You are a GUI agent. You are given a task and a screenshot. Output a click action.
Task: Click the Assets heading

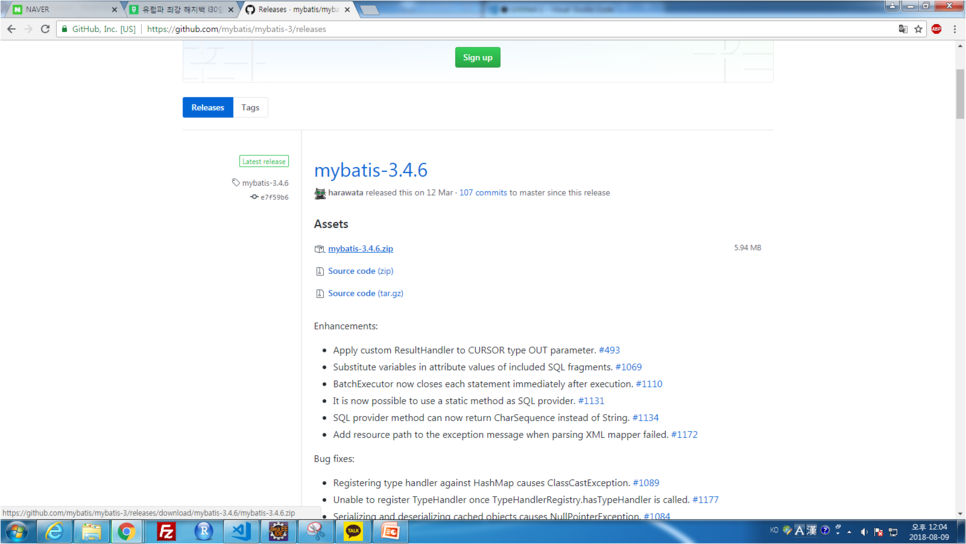[x=331, y=224]
